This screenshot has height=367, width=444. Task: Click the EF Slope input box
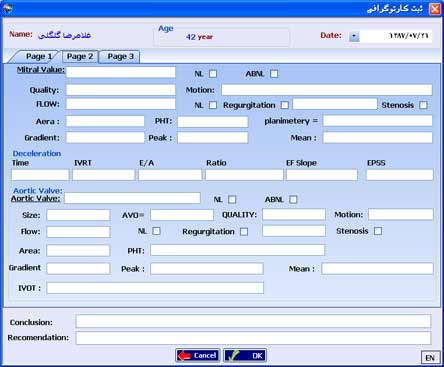[322, 175]
